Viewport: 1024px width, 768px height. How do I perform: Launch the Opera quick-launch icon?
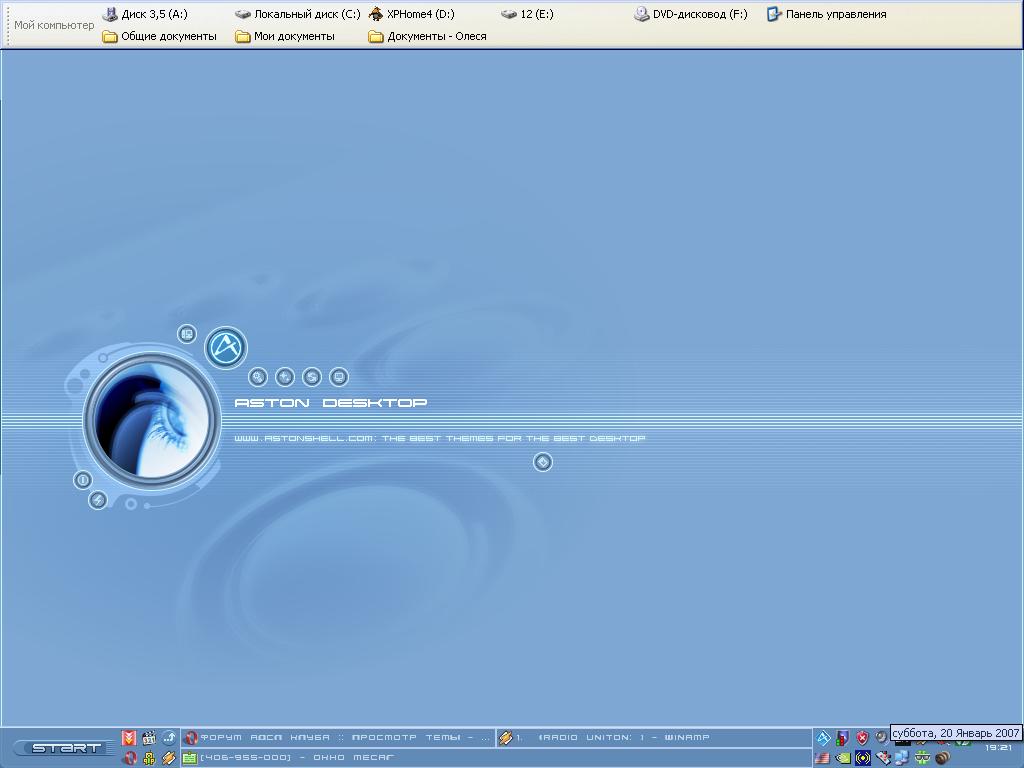click(129, 758)
